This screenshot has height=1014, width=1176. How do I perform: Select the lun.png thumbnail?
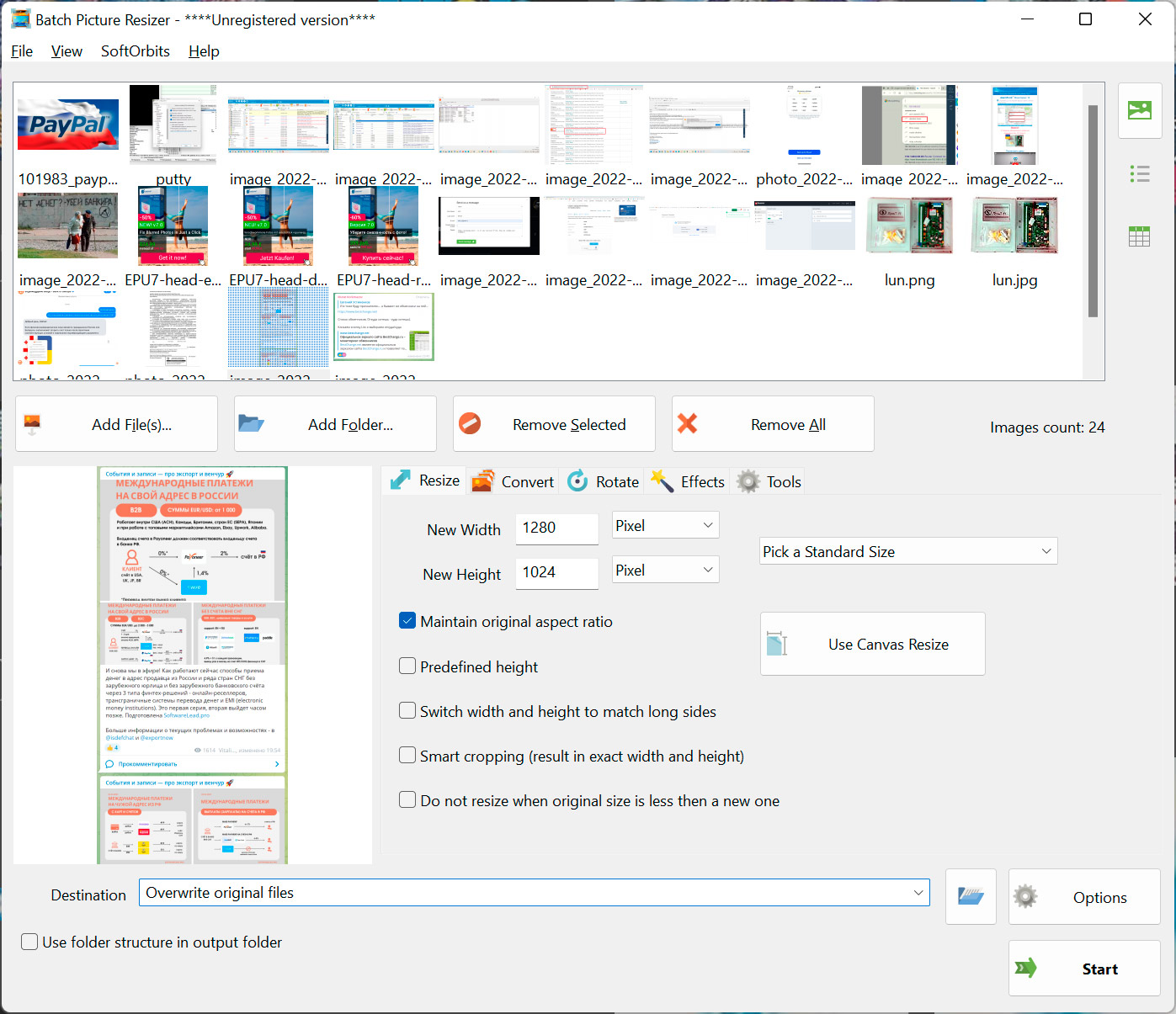(x=909, y=226)
